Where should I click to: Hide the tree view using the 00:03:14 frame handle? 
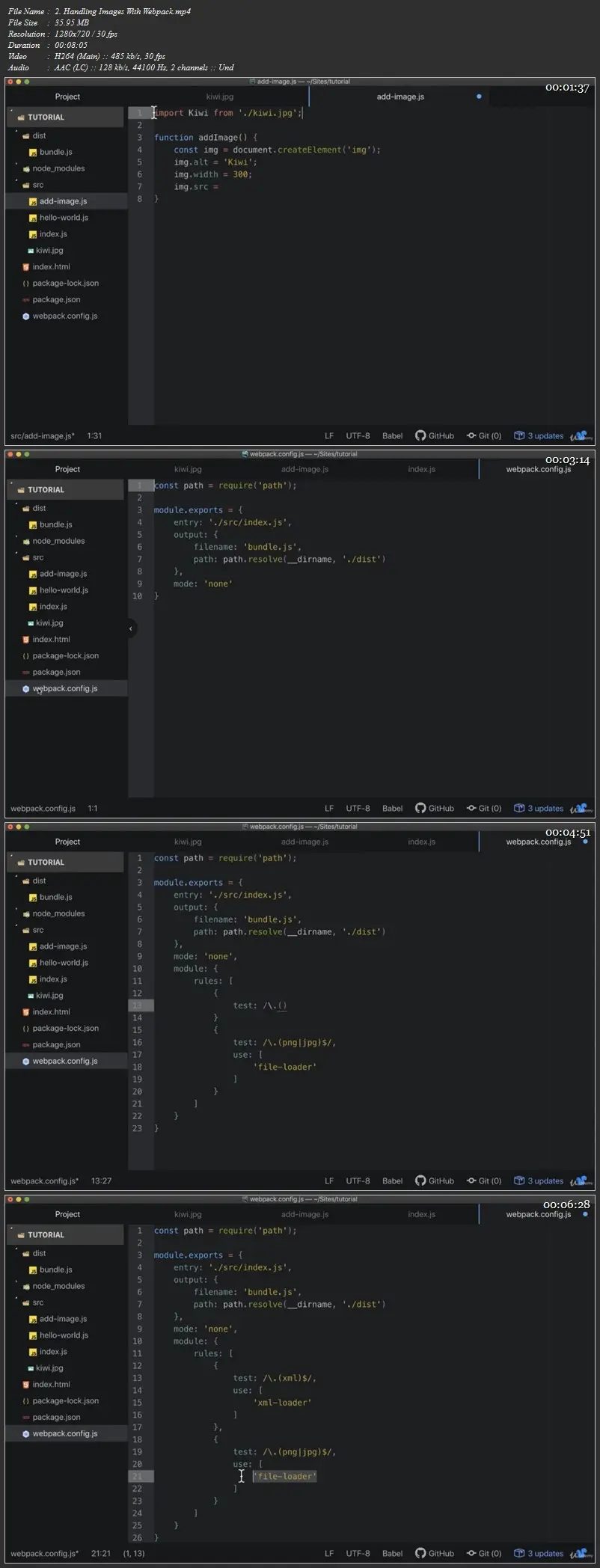131,628
